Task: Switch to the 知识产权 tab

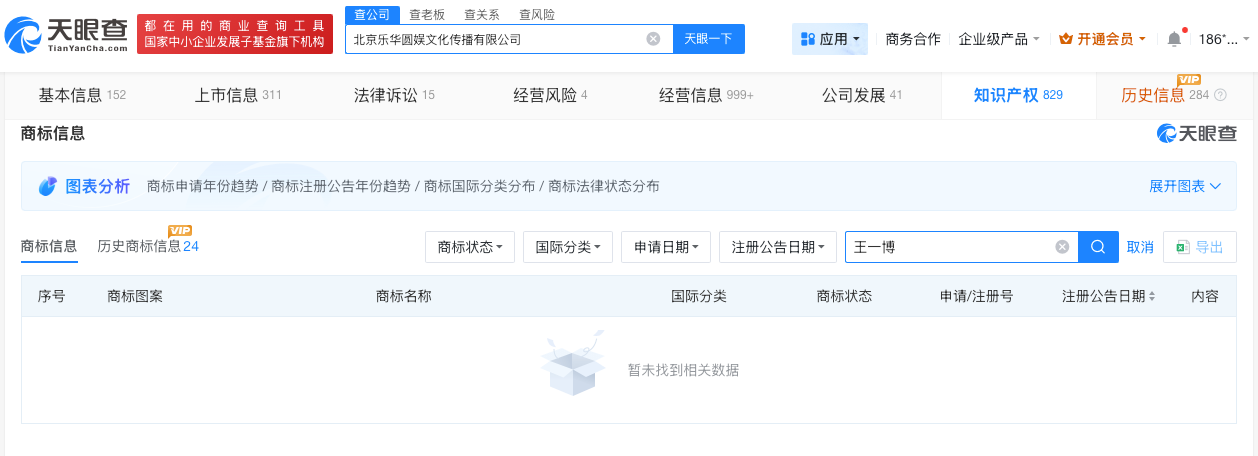Action: tap(1018, 95)
